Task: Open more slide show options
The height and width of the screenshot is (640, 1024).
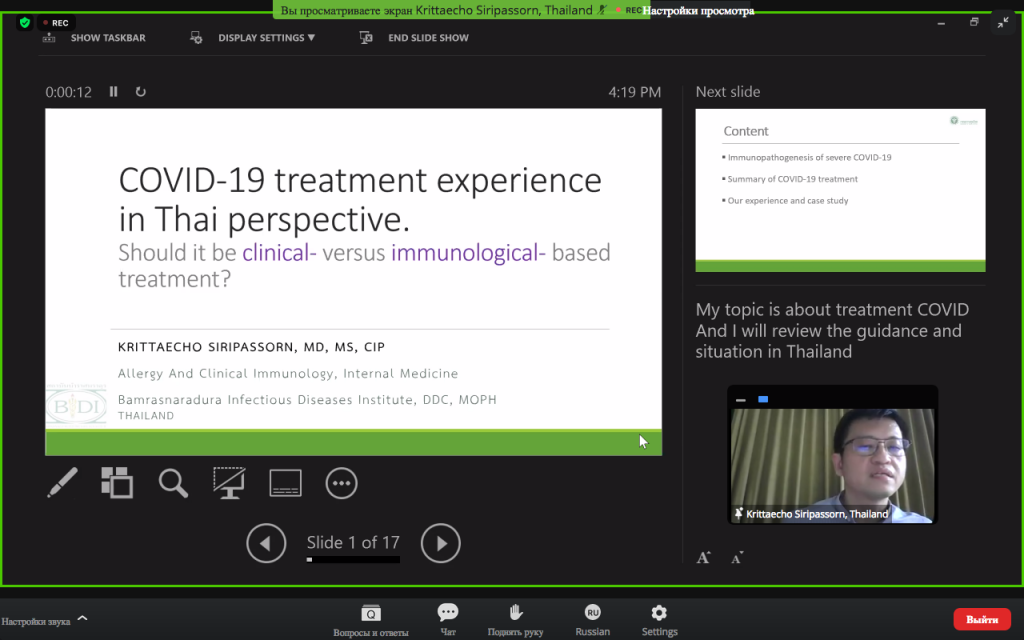Action: (342, 483)
